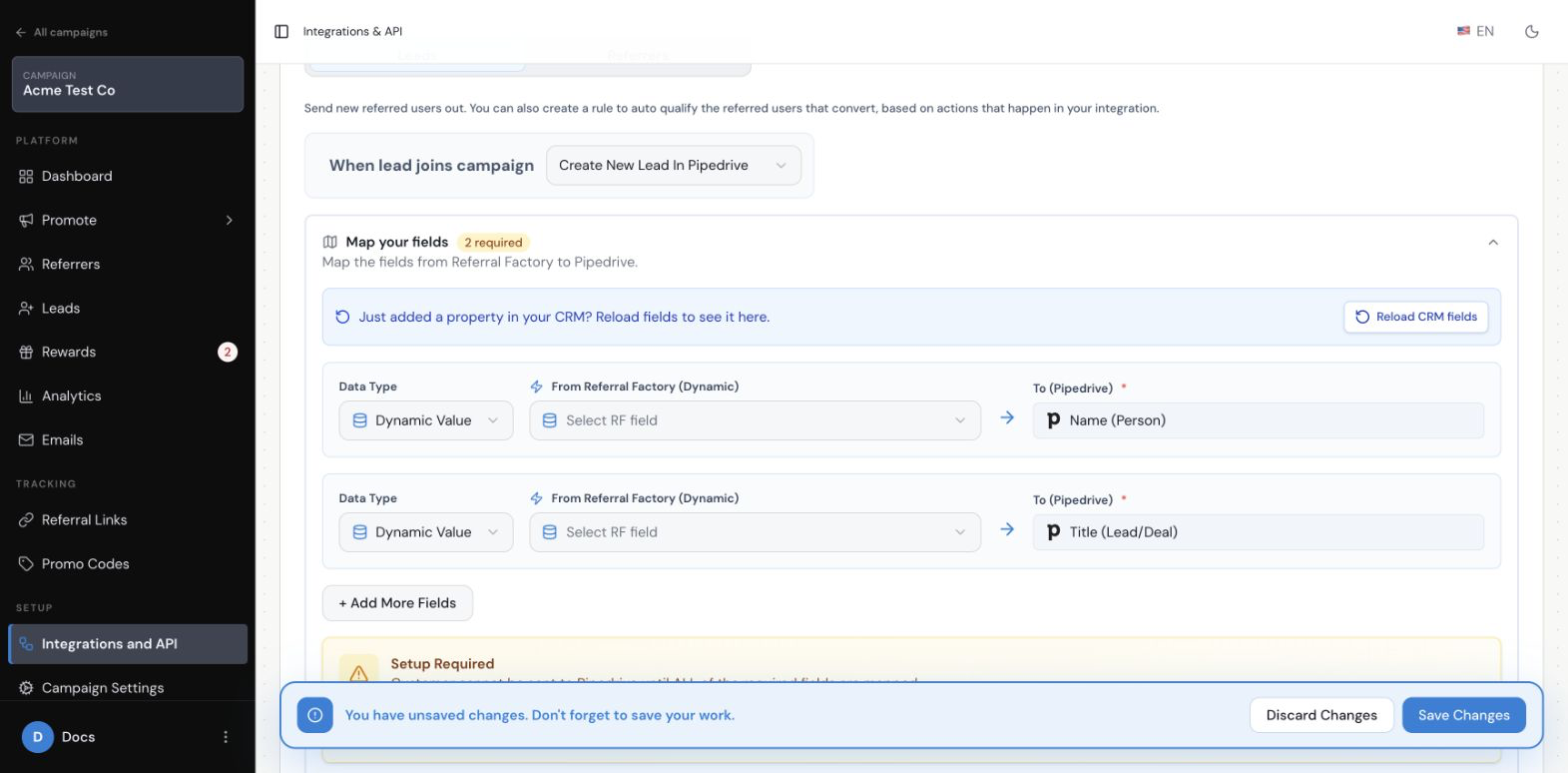The width and height of the screenshot is (1568, 773).
Task: Click the Title (Lead/Deal) Pipedrive field
Action: [1259, 532]
